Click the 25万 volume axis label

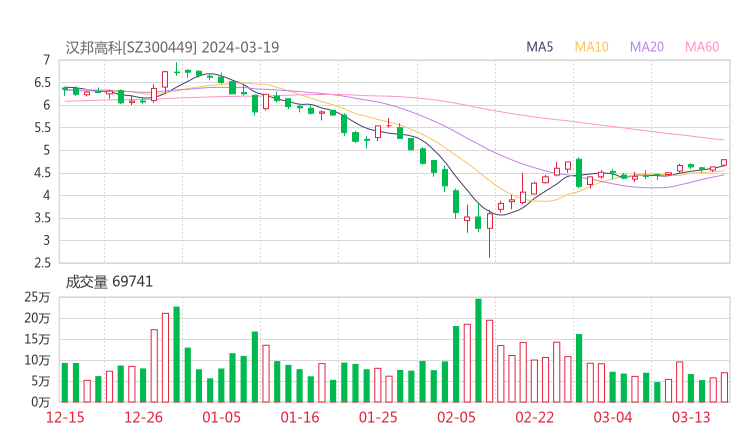coord(37,297)
